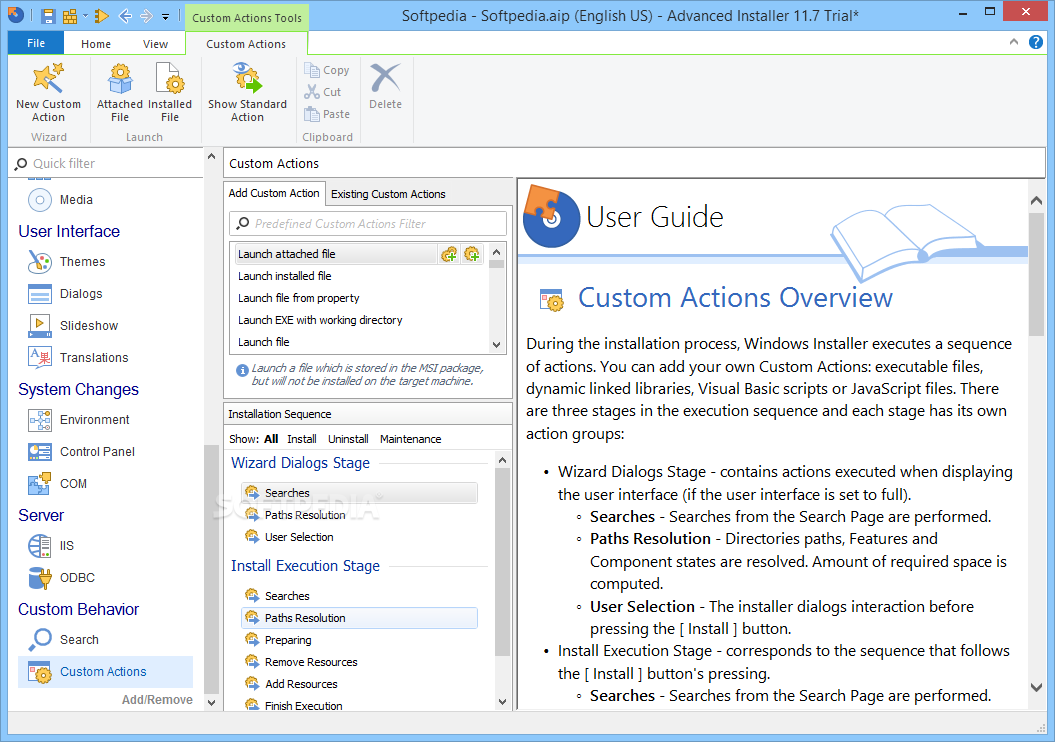This screenshot has width=1055, height=742.
Task: Select Searches under Wizard Dialogs Stage
Action: click(x=359, y=492)
